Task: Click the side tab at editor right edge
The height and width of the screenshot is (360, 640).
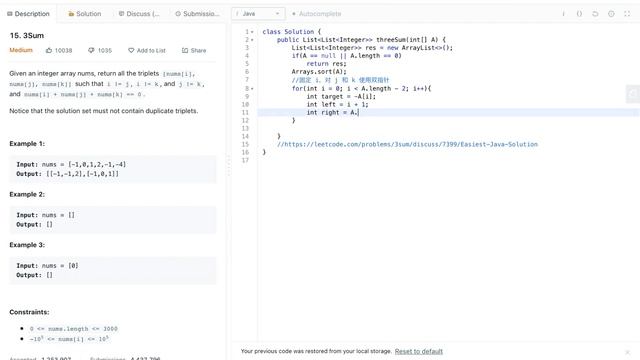Action: 633,94
